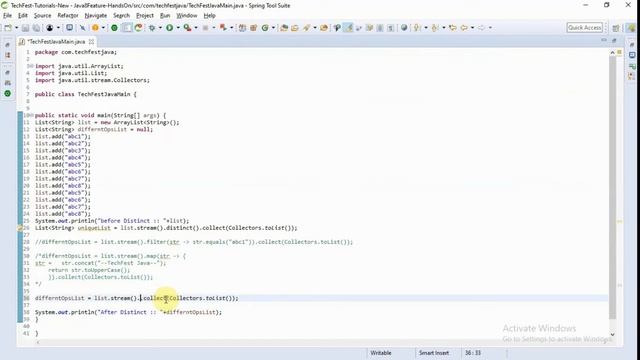Click the Relaunch refresh toolbar icon
This screenshot has width=640, height=360.
coord(138,28)
